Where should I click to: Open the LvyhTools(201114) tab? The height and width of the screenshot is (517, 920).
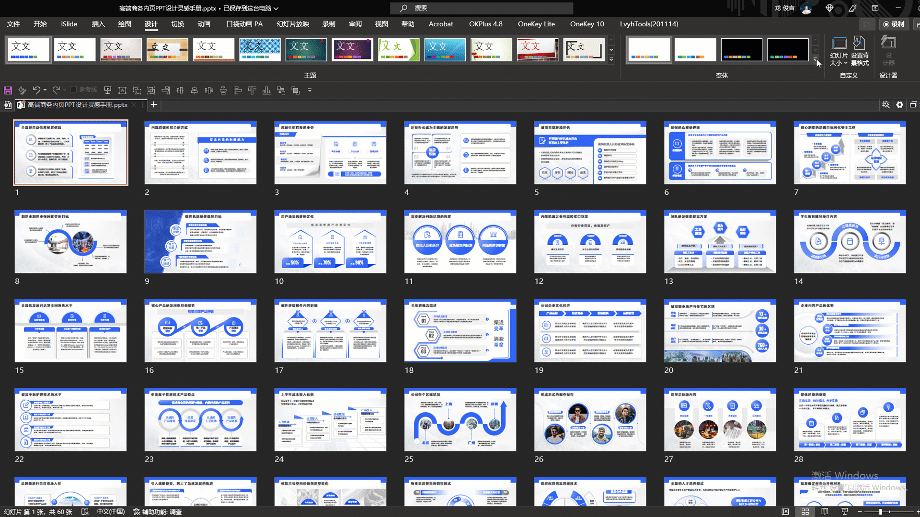[649, 24]
